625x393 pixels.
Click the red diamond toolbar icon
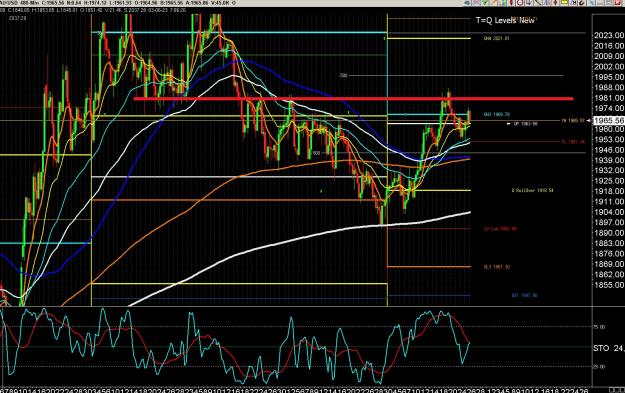coord(555,2)
